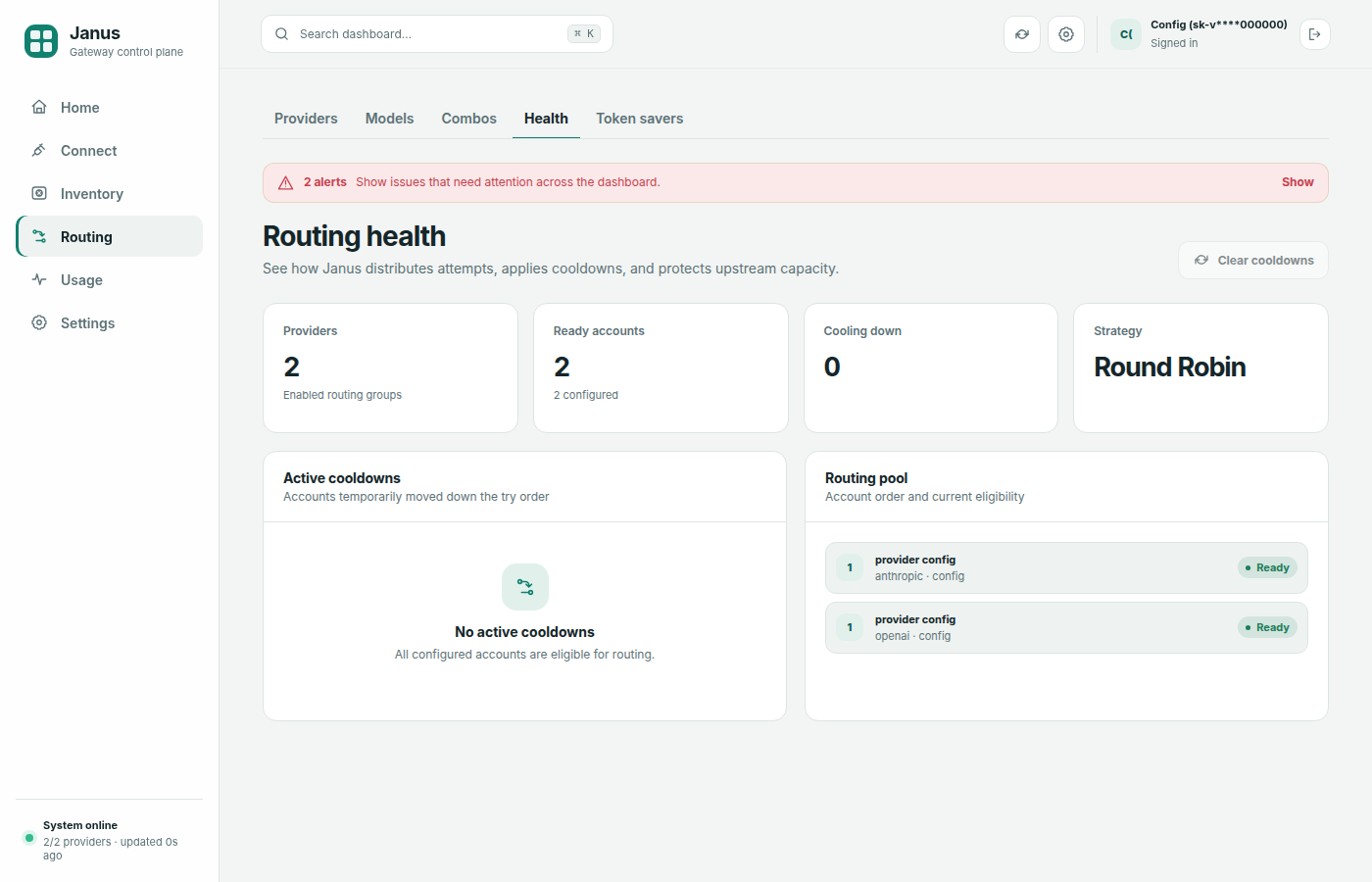Click the 'Routing health' heading

point(354,236)
